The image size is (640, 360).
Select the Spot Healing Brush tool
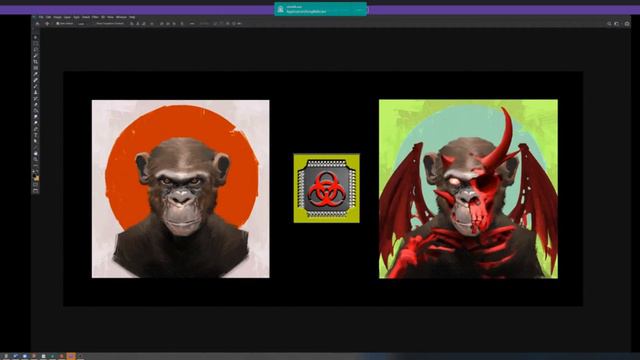tap(36, 80)
